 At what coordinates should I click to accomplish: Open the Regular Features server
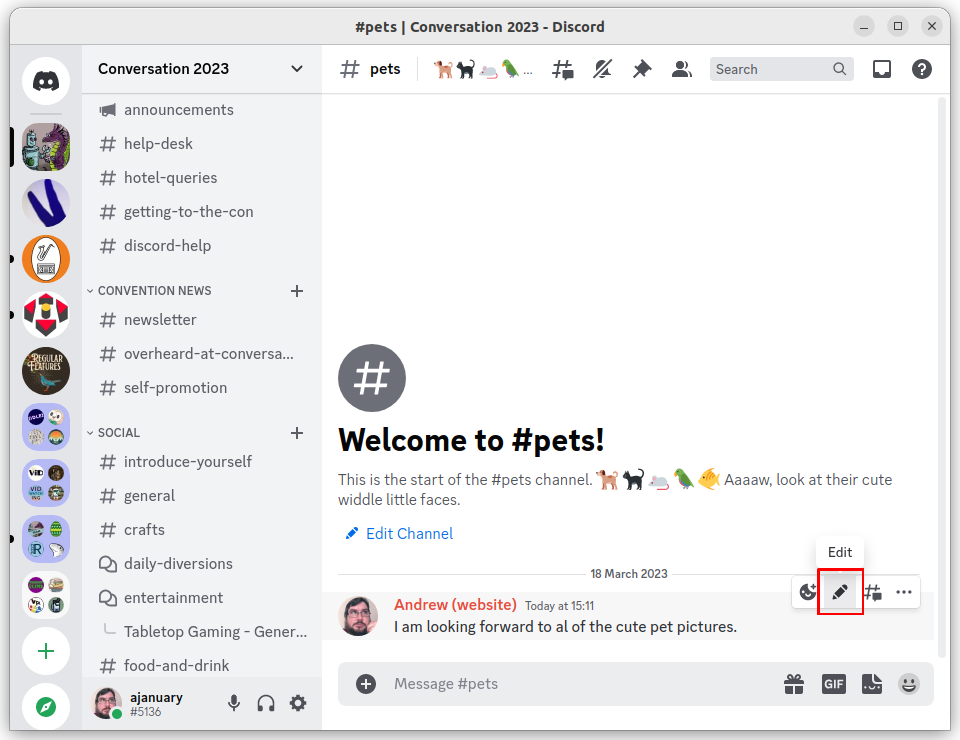[x=46, y=371]
